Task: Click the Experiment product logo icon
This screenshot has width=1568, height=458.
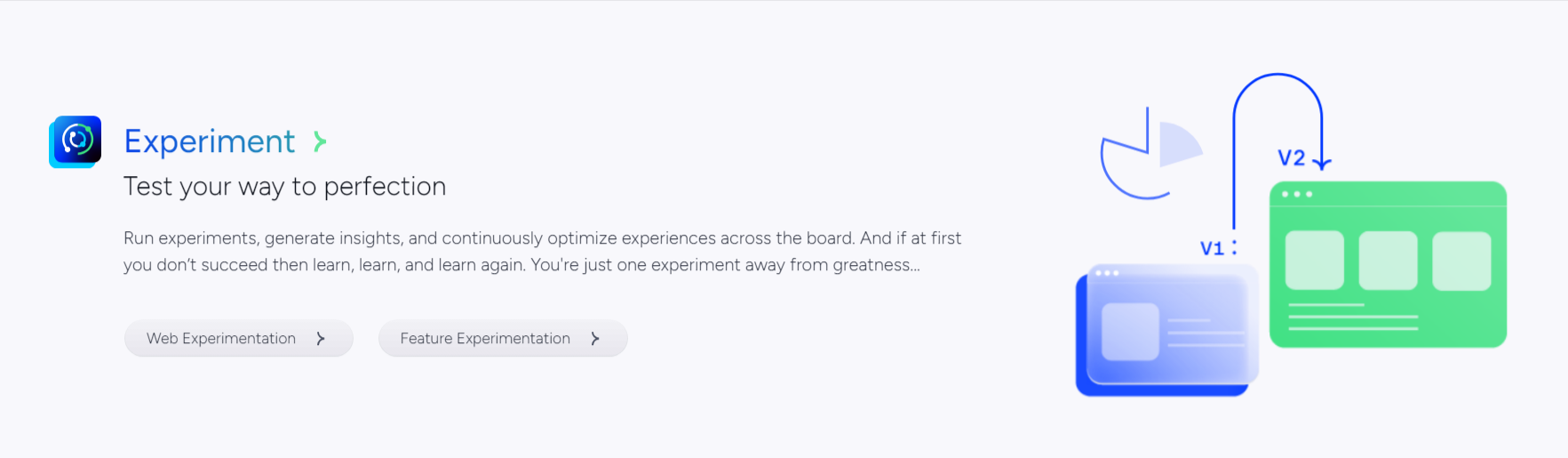Action: coord(76,141)
